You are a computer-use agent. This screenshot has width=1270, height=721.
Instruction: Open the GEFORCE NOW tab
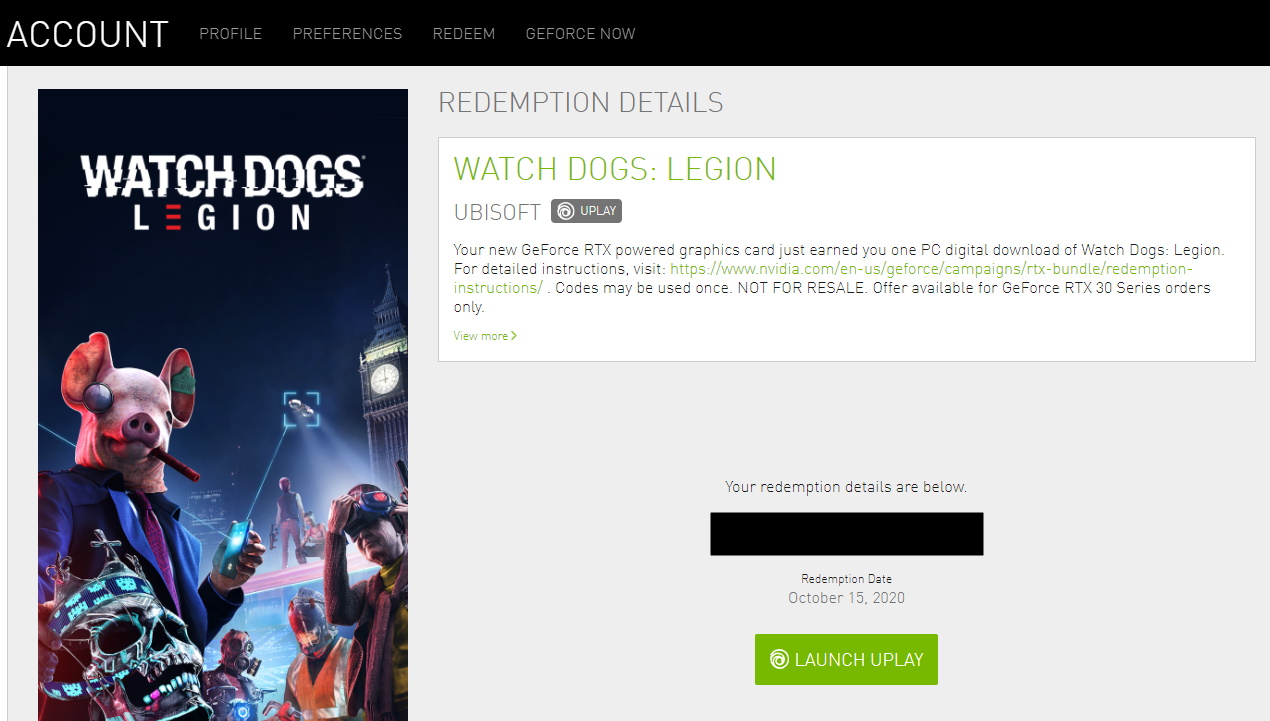coord(580,33)
